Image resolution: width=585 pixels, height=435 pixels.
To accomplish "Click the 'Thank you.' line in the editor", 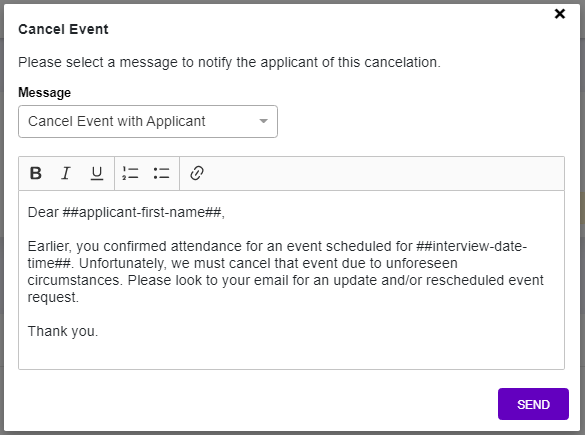I will point(63,331).
